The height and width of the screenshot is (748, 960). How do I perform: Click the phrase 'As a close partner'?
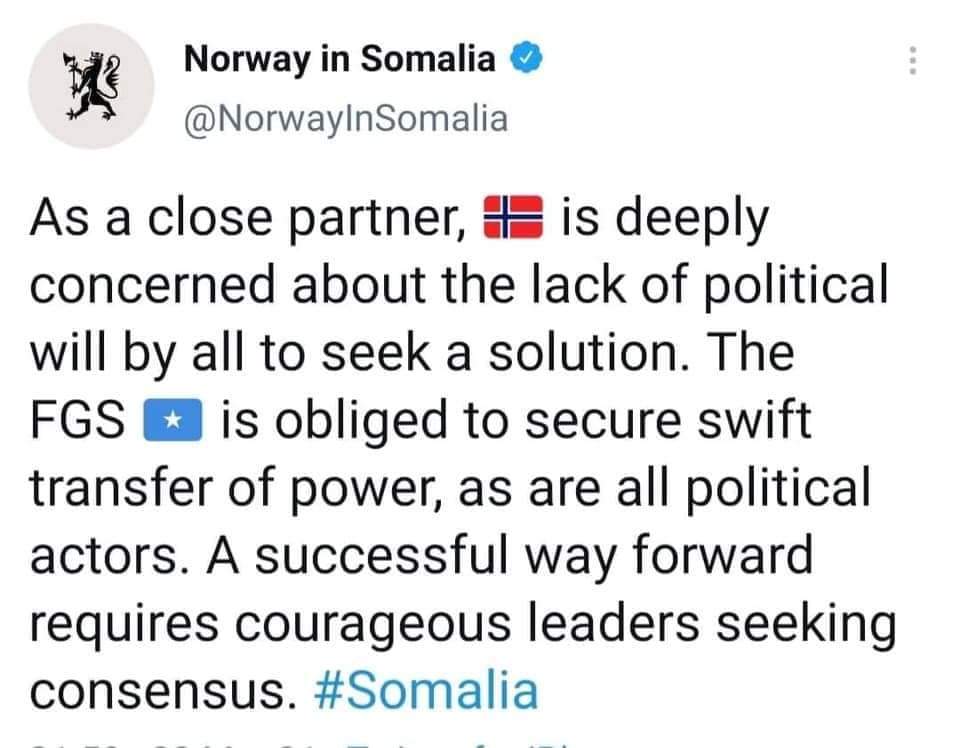click(x=249, y=219)
